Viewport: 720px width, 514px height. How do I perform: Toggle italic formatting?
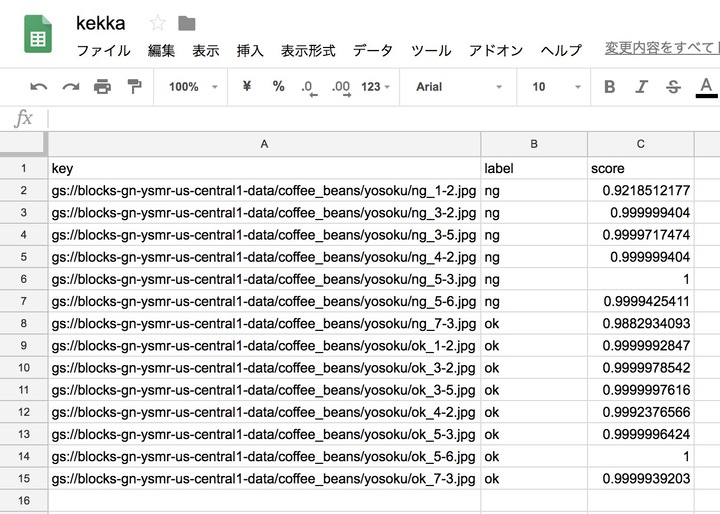pyautogui.click(x=642, y=87)
